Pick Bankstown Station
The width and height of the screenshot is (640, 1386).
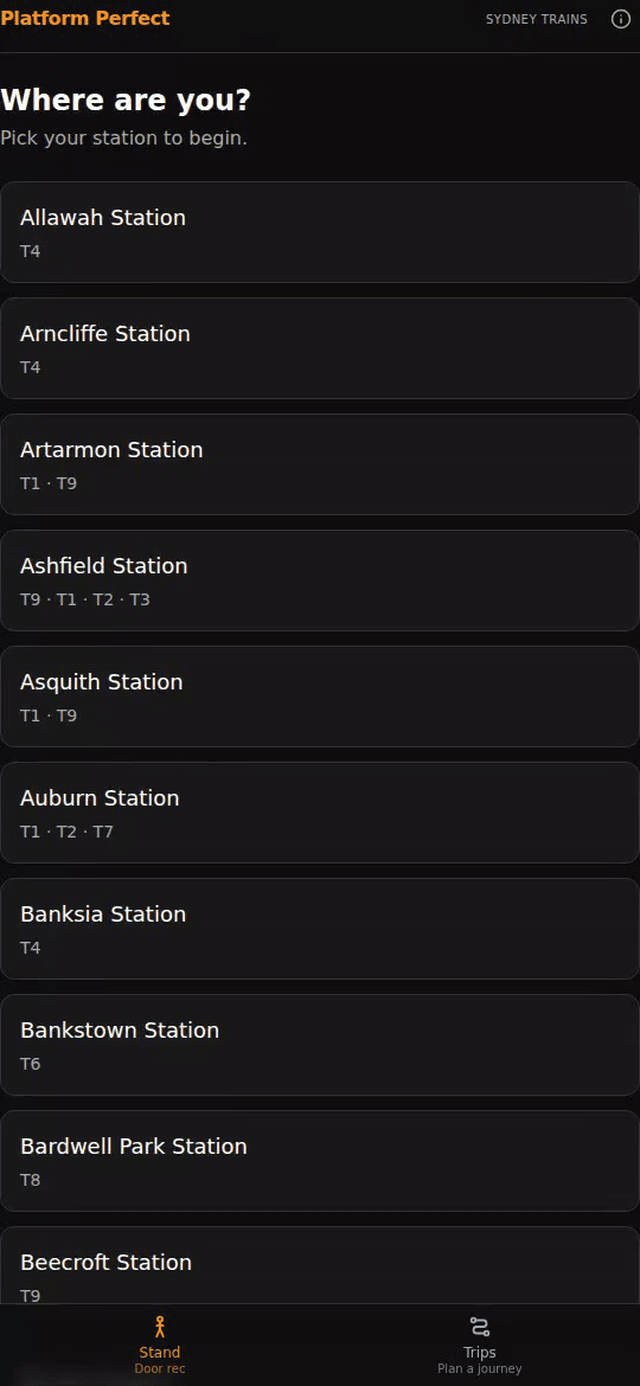point(320,1044)
